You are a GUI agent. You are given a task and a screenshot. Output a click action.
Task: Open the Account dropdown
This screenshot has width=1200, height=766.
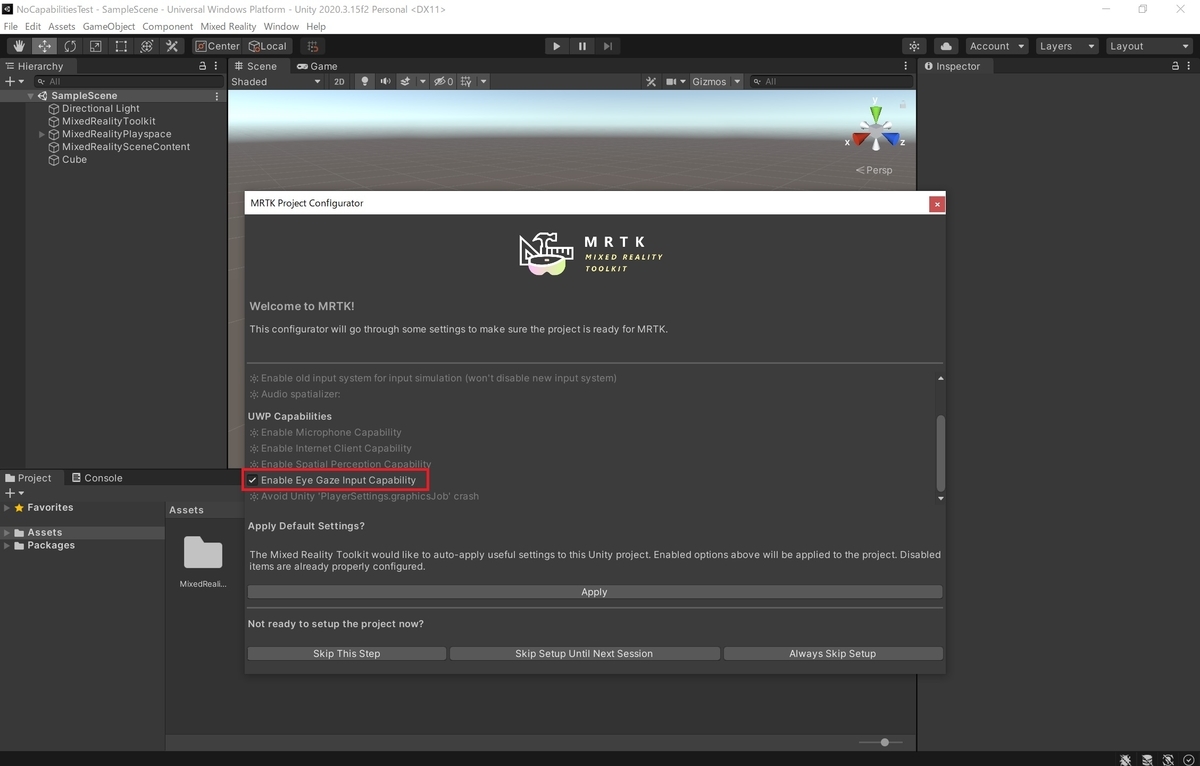coord(996,46)
